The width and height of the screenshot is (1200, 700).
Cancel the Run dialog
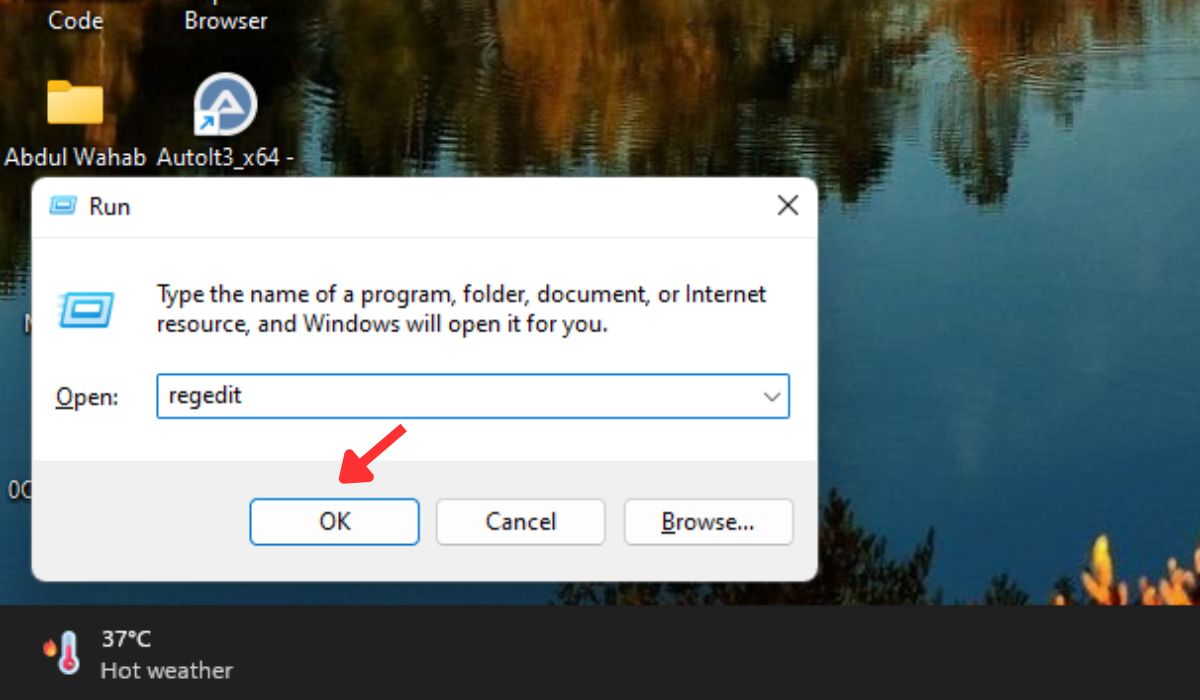[520, 521]
